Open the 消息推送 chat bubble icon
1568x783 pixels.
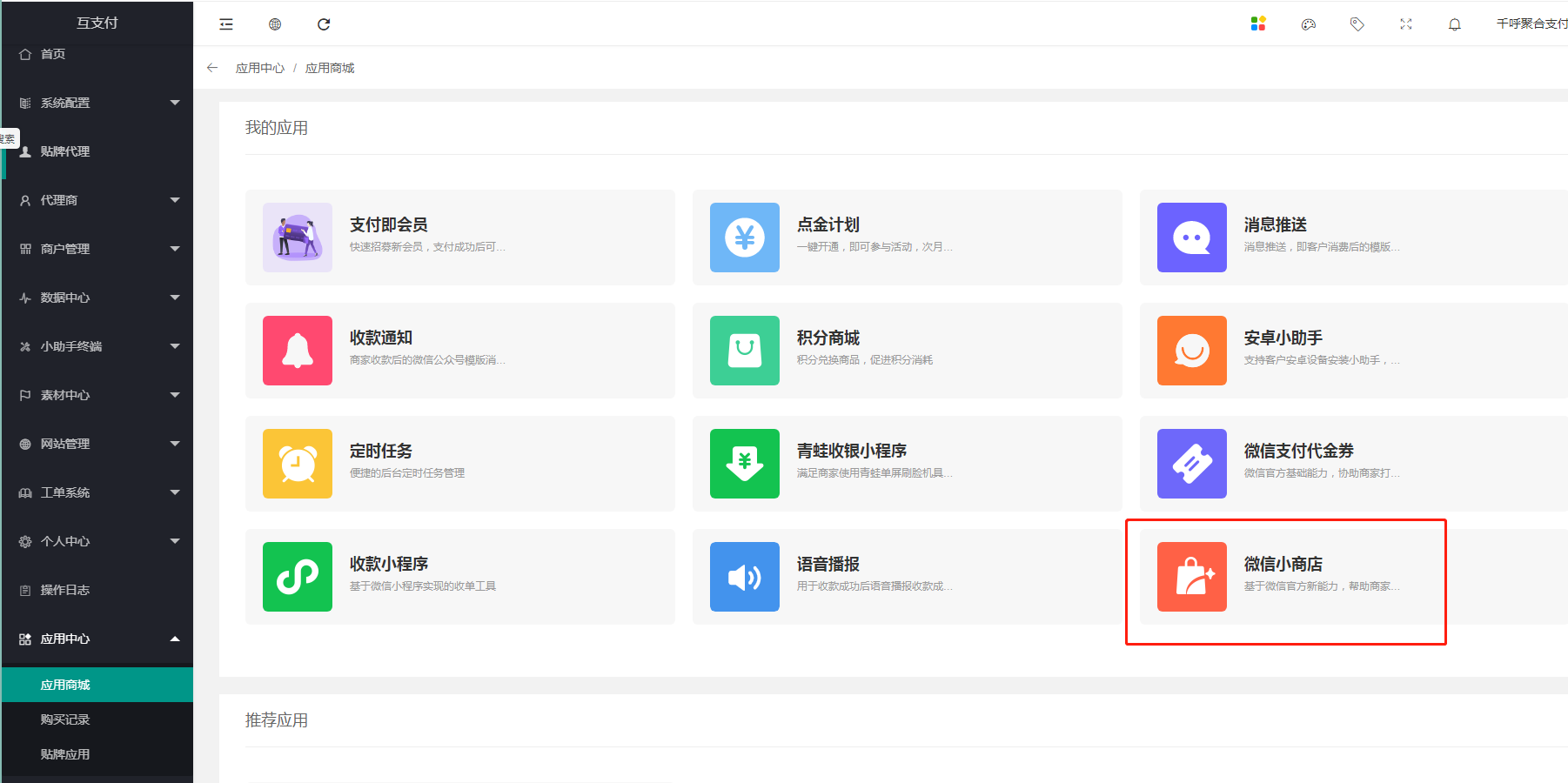pyautogui.click(x=1192, y=238)
